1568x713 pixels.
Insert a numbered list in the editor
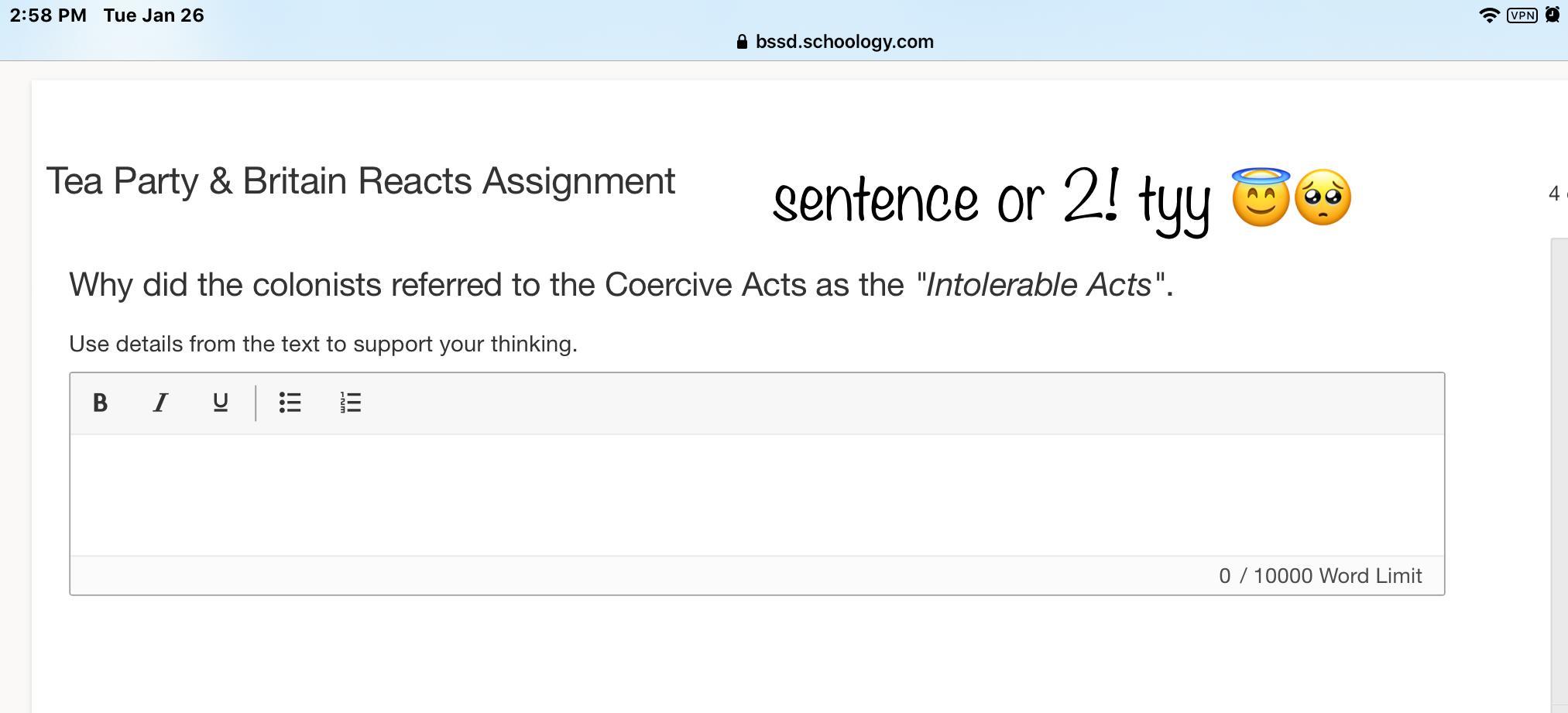[x=350, y=403]
